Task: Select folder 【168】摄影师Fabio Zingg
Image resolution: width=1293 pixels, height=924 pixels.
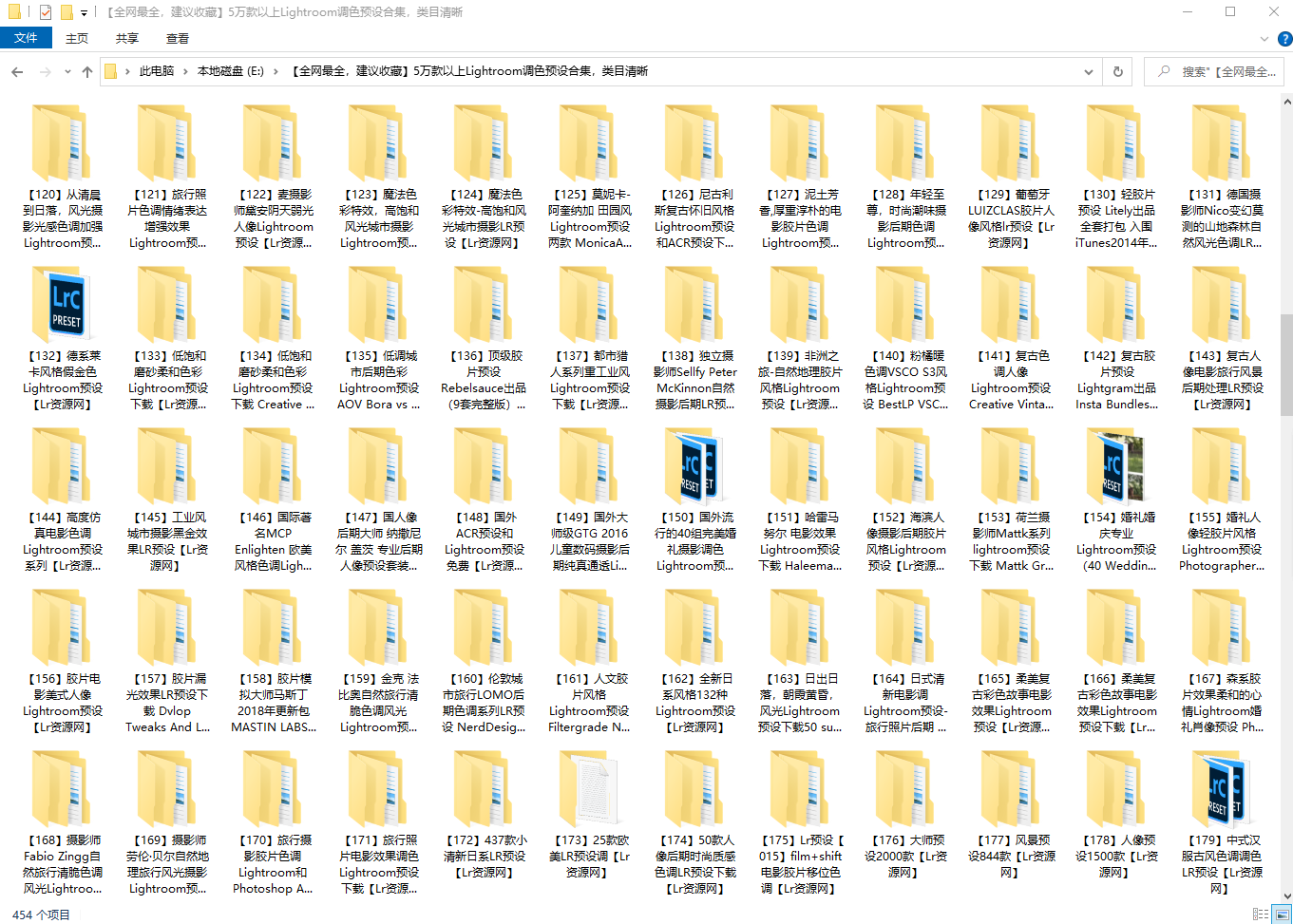Action: 63,822
